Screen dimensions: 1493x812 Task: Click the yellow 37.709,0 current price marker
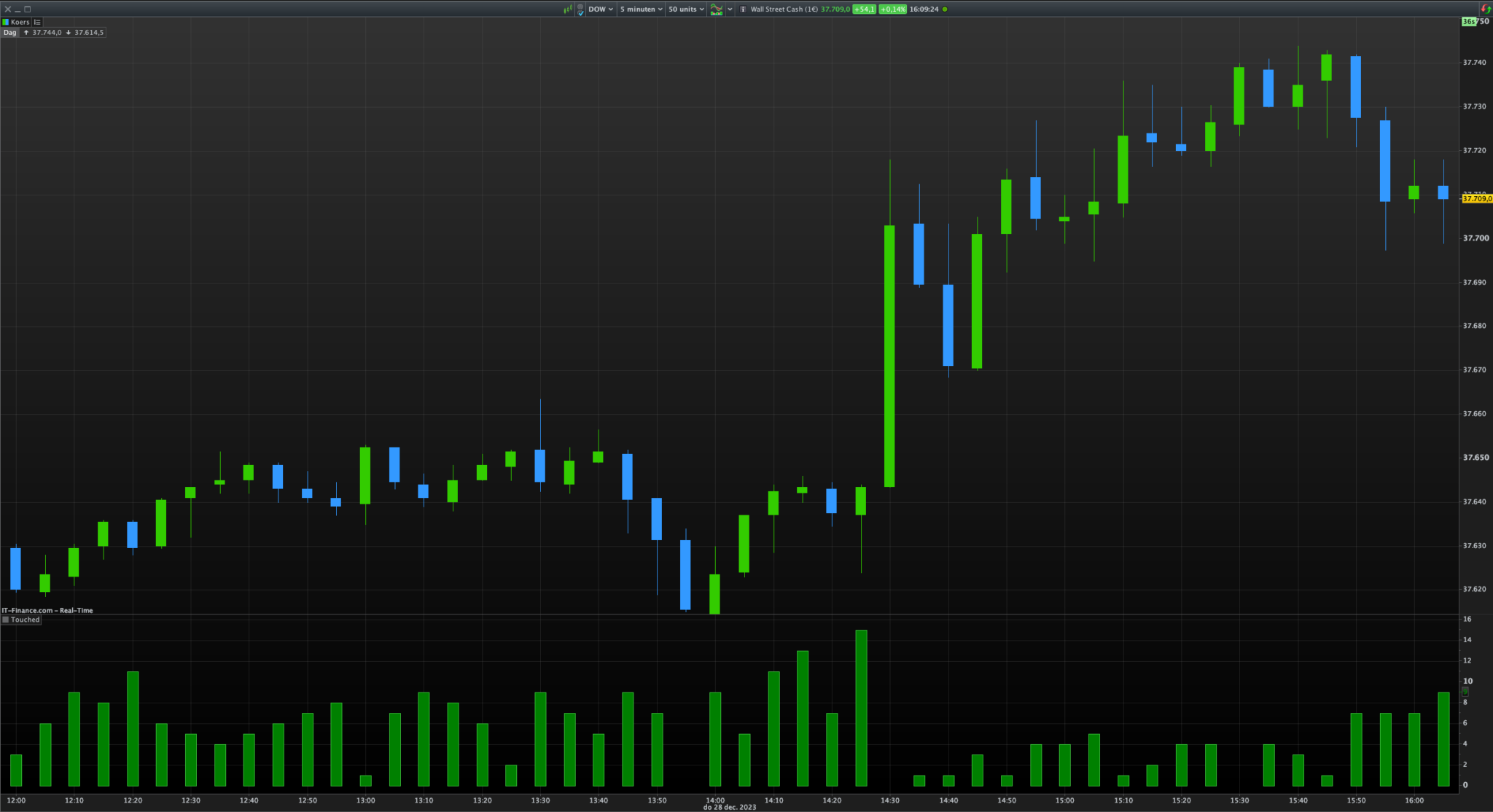click(1477, 198)
